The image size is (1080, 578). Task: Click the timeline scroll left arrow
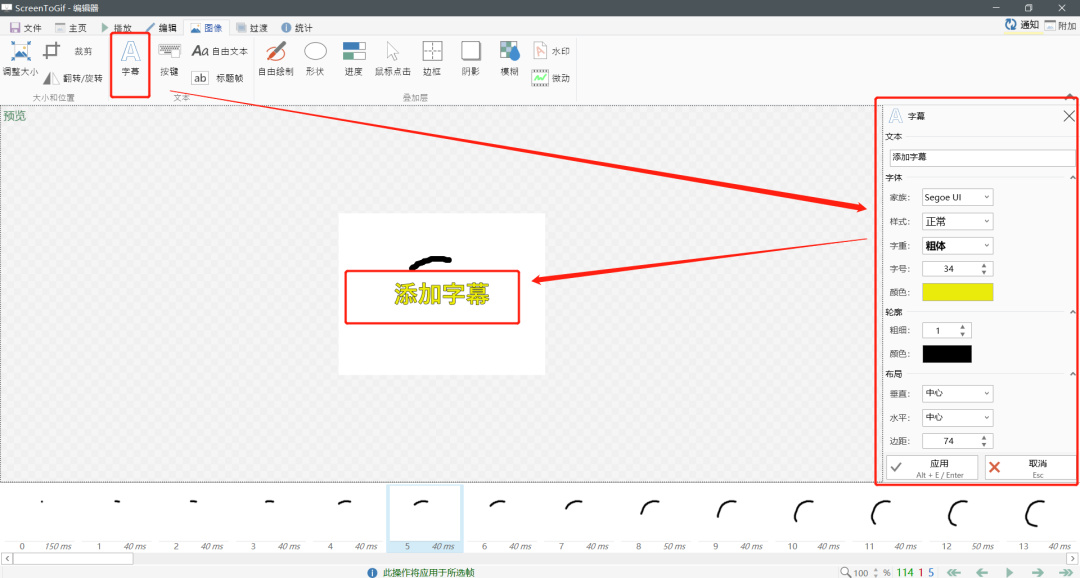[x=6, y=559]
